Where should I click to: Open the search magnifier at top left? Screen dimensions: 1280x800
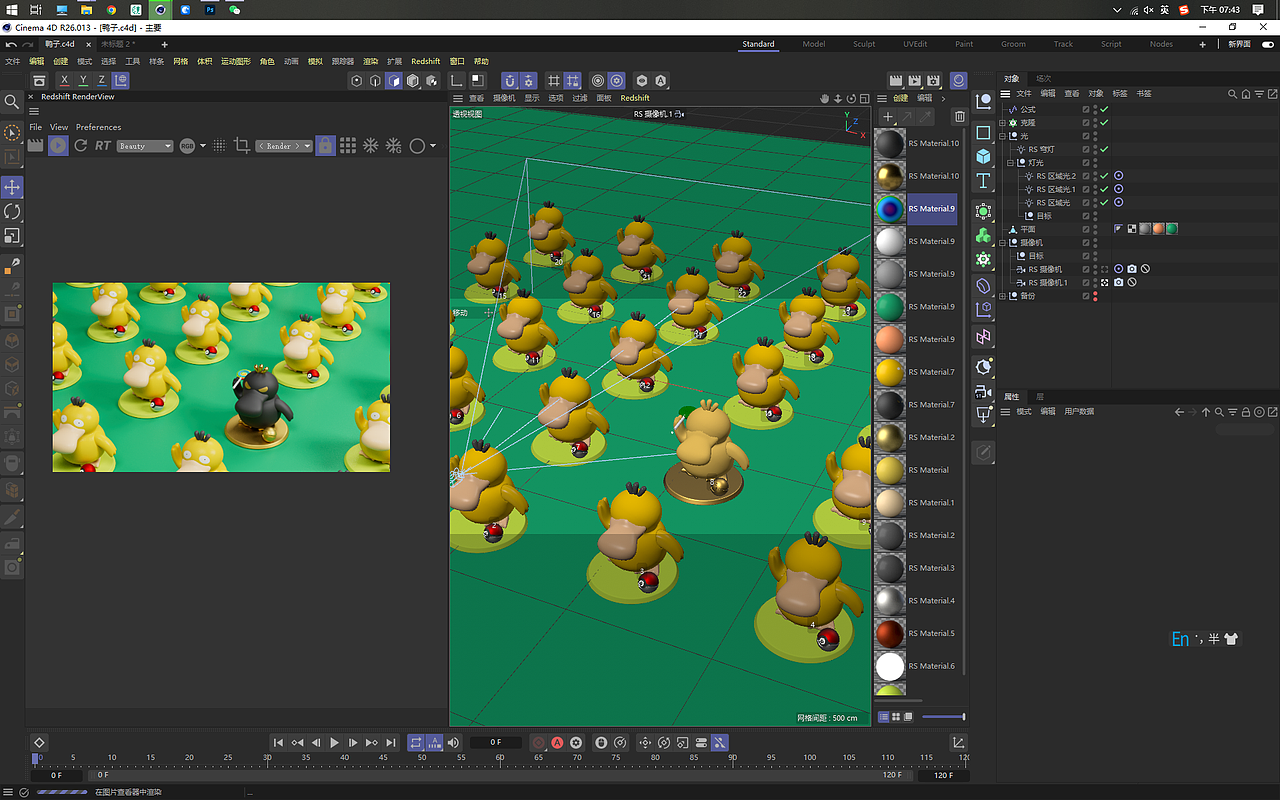[12, 101]
